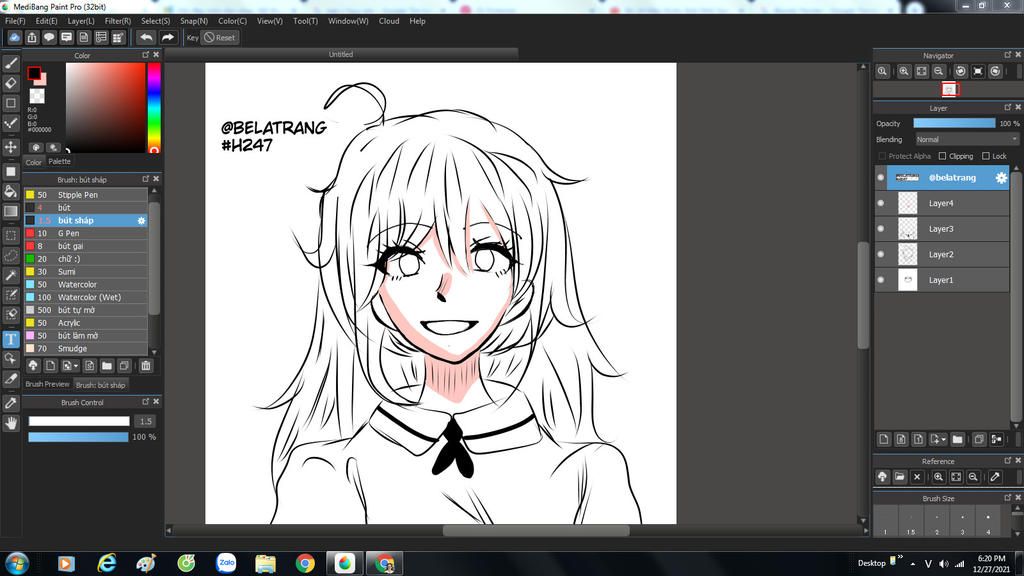Activate the rectangular Select tool
The height and width of the screenshot is (576, 1024).
10,235
